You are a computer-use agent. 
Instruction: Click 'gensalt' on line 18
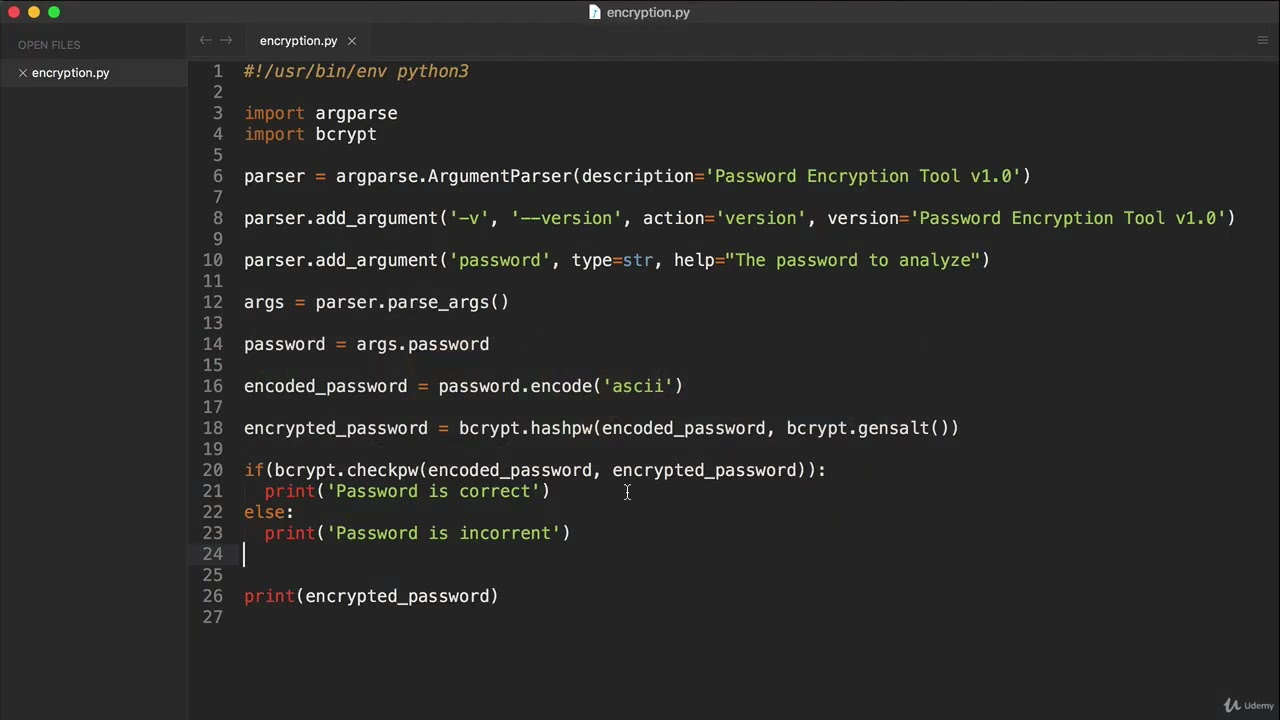[893, 428]
